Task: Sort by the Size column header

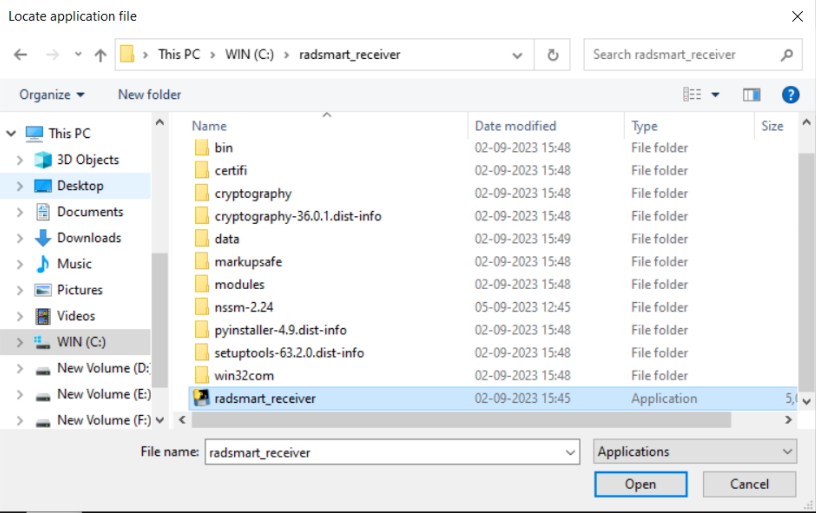Action: [772, 126]
